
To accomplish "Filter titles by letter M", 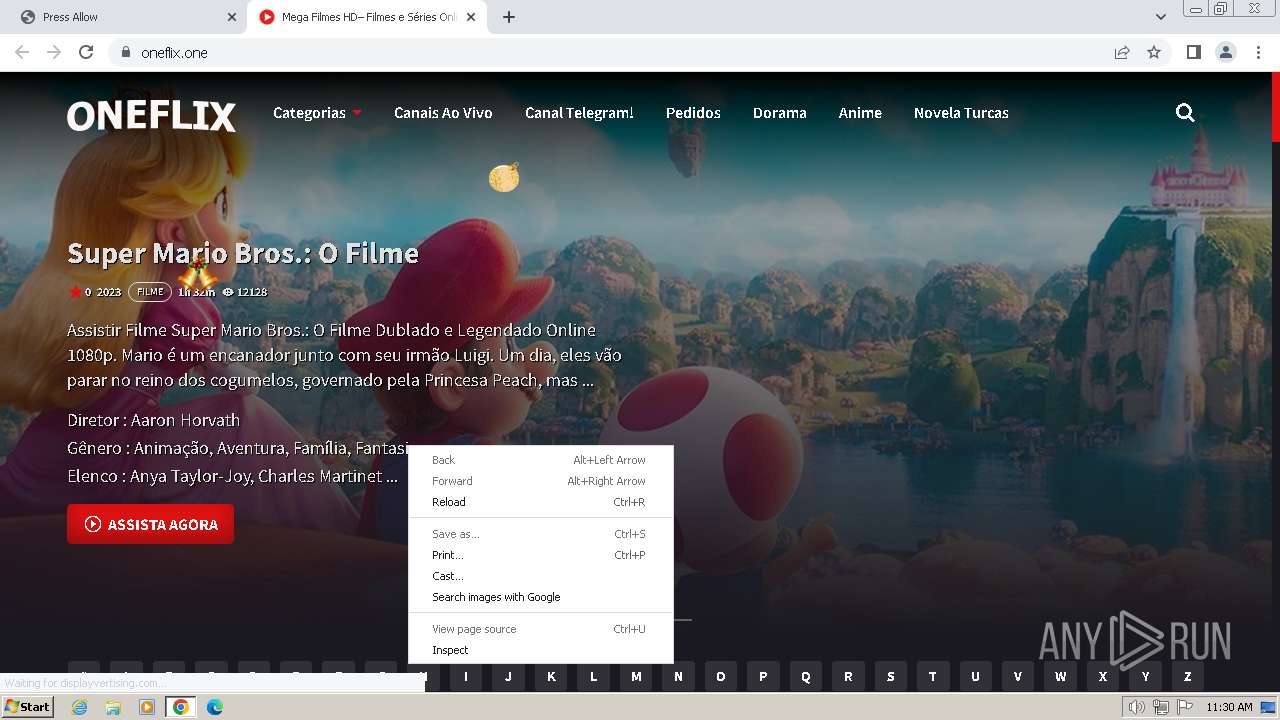I will pos(636,676).
